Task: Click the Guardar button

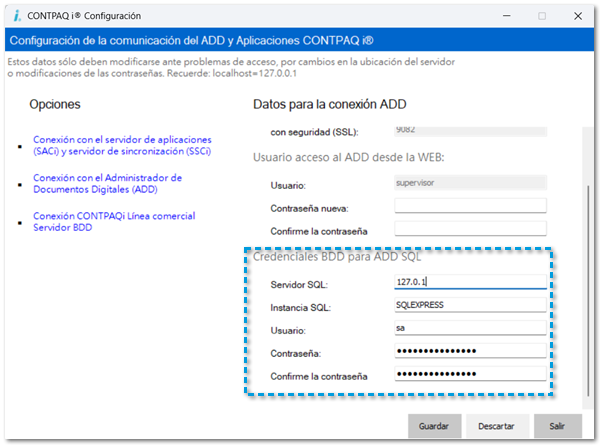Action: click(434, 426)
